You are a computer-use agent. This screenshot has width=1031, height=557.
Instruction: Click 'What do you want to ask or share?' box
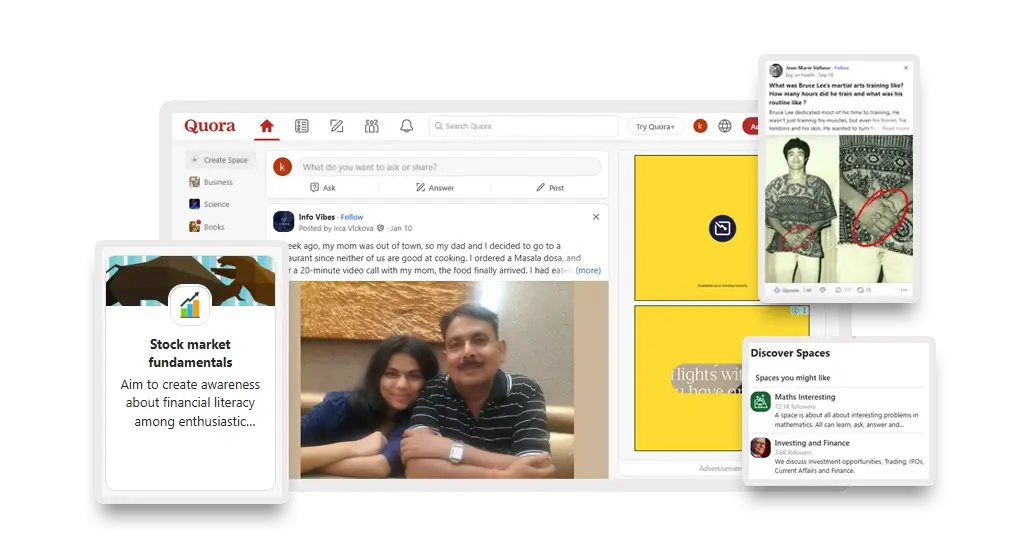click(448, 167)
